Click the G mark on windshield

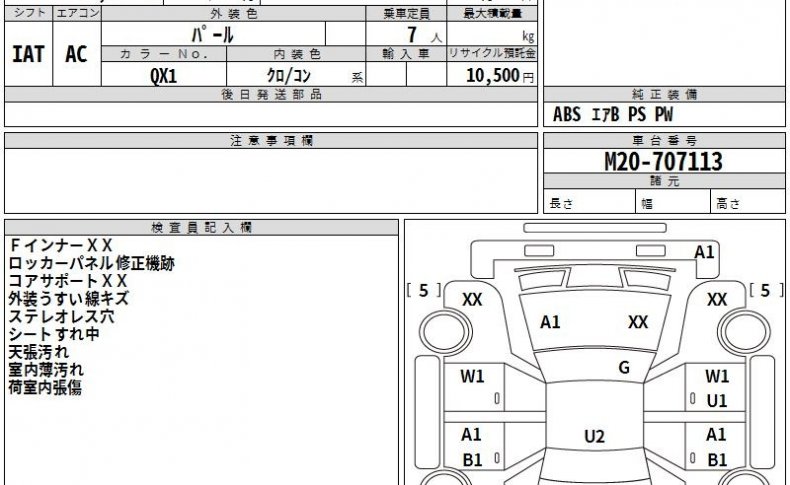click(624, 367)
